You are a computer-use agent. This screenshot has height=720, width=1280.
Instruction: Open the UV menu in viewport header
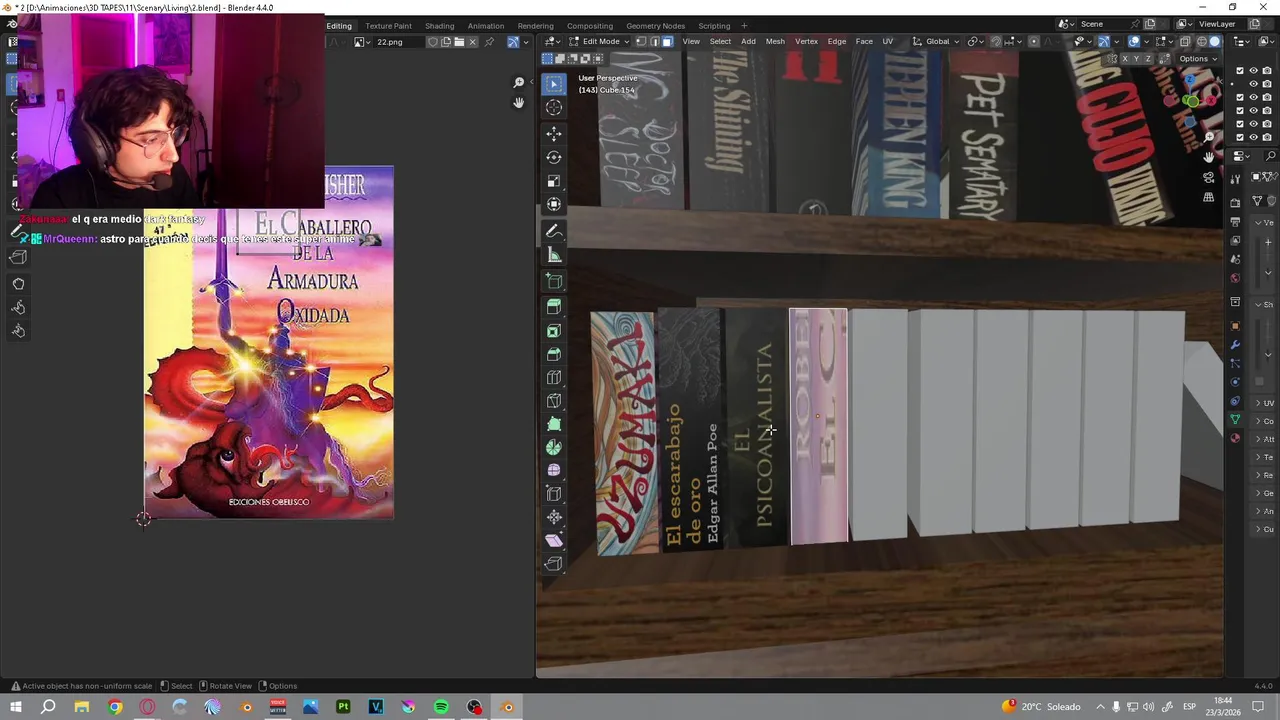click(887, 41)
